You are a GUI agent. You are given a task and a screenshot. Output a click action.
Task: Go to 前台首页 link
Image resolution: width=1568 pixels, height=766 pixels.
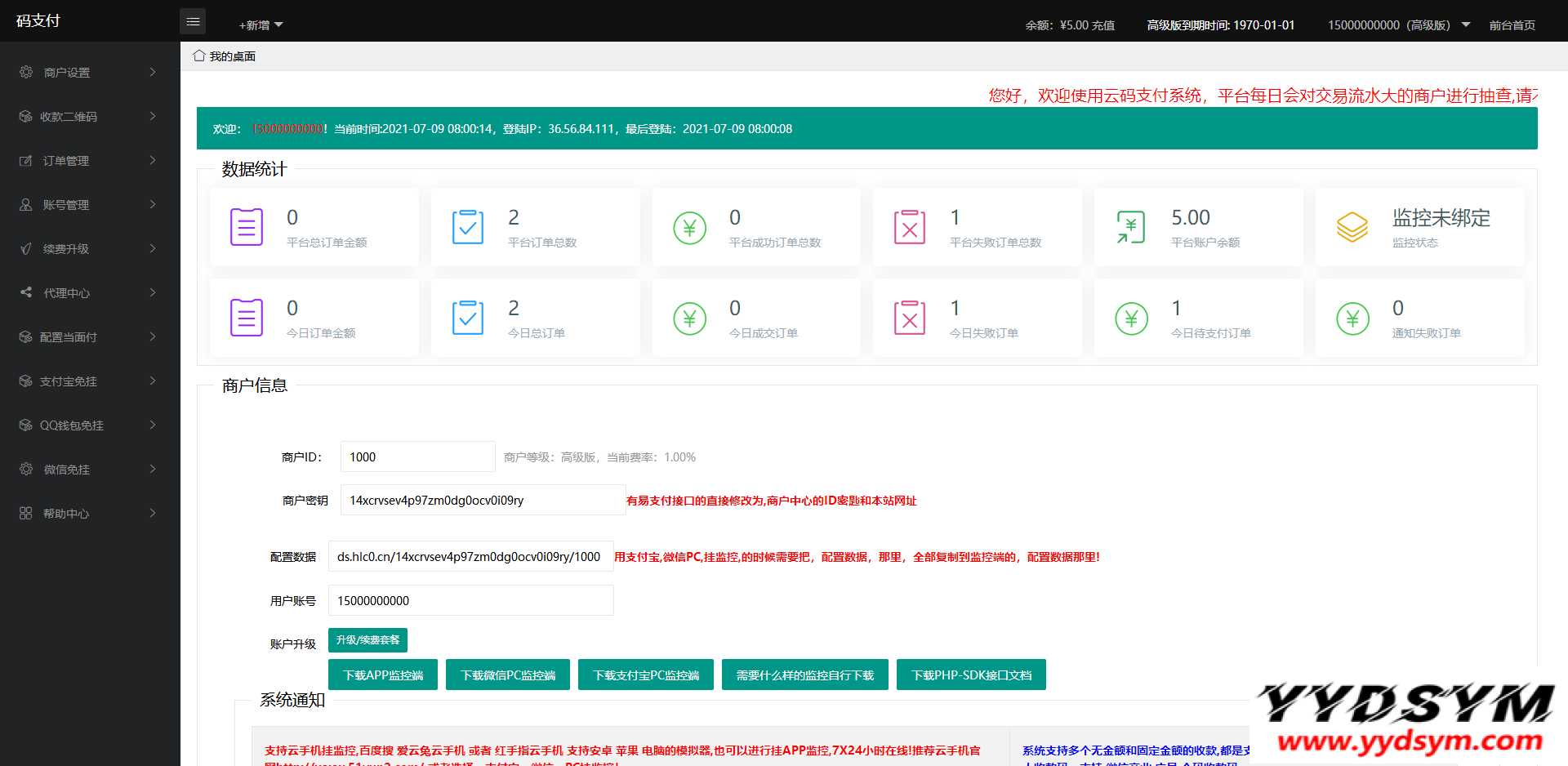(x=1512, y=25)
